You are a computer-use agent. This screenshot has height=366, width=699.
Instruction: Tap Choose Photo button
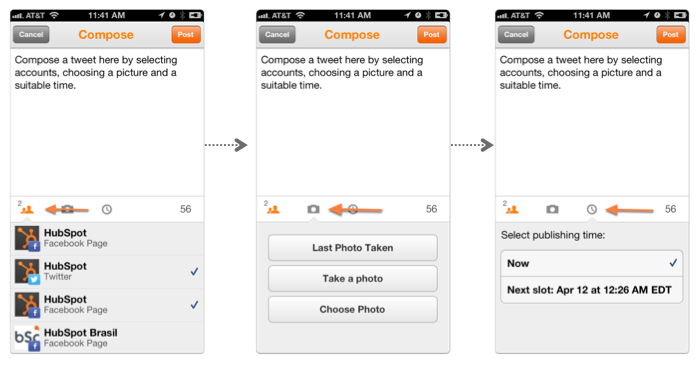[353, 309]
